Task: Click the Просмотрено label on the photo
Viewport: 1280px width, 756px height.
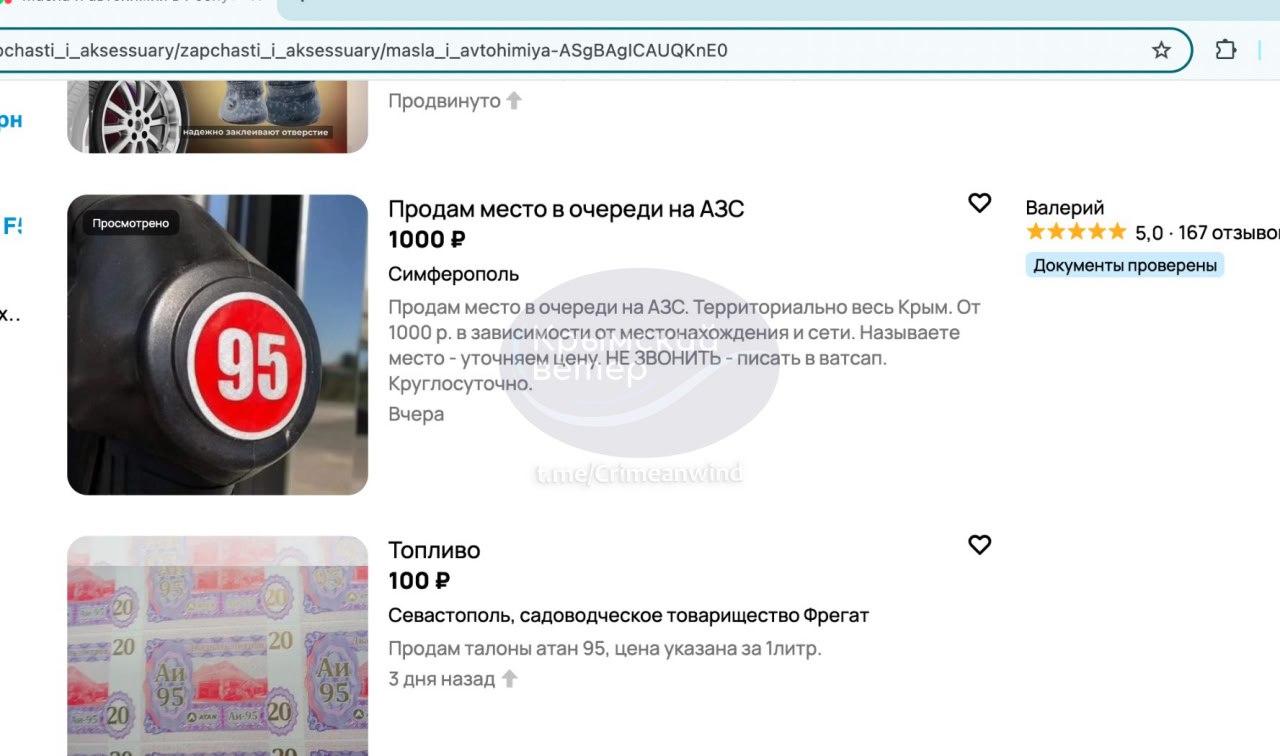Action: coord(131,223)
